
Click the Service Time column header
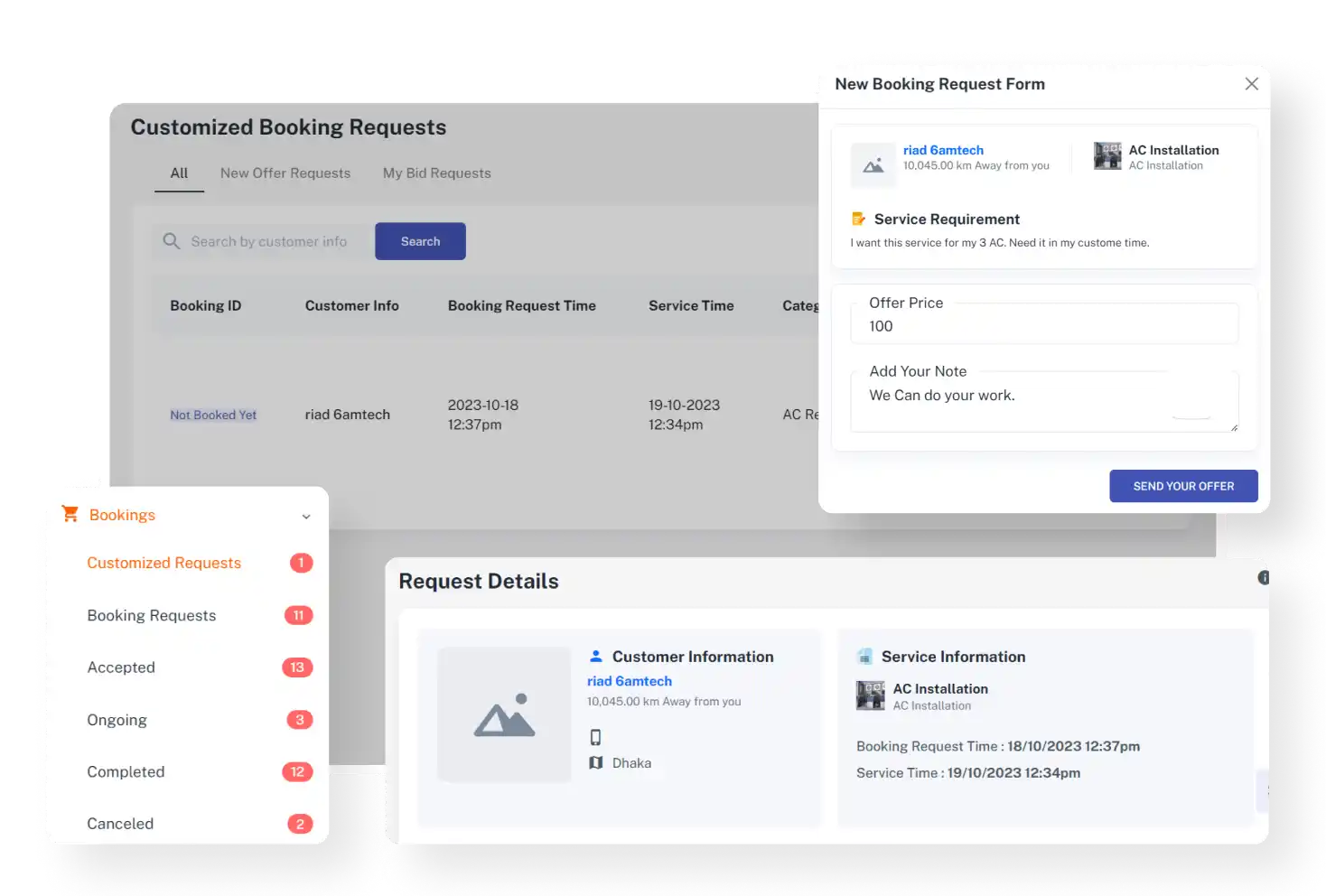click(x=691, y=306)
